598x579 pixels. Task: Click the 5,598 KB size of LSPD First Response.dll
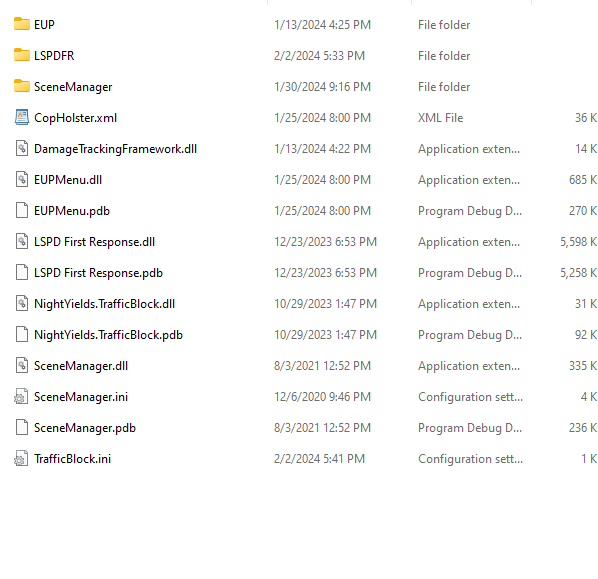(579, 242)
